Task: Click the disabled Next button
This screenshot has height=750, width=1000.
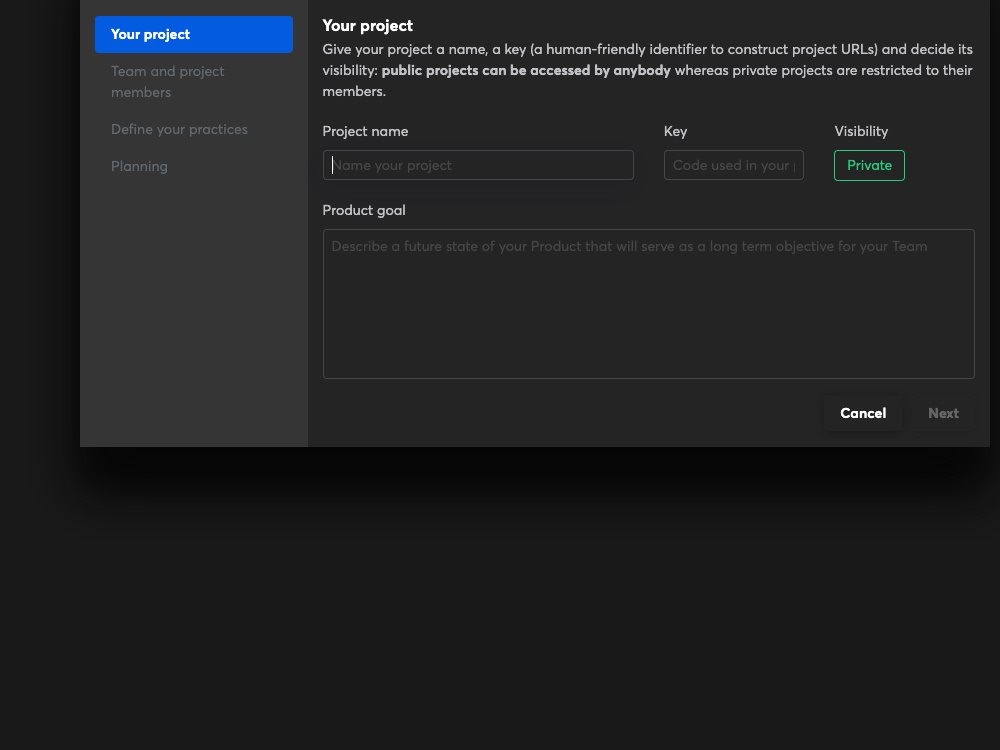Action: point(942,413)
